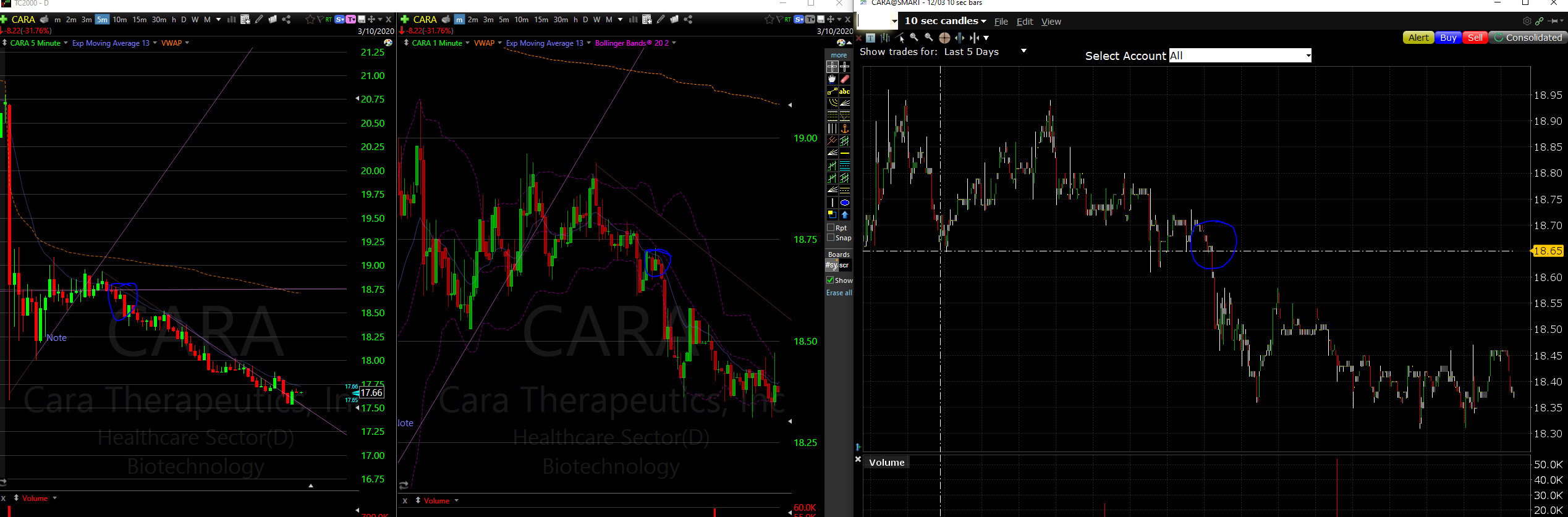Screen dimensions: 1568x517
Task: Click the yellow Alert button
Action: [x=1418, y=38]
